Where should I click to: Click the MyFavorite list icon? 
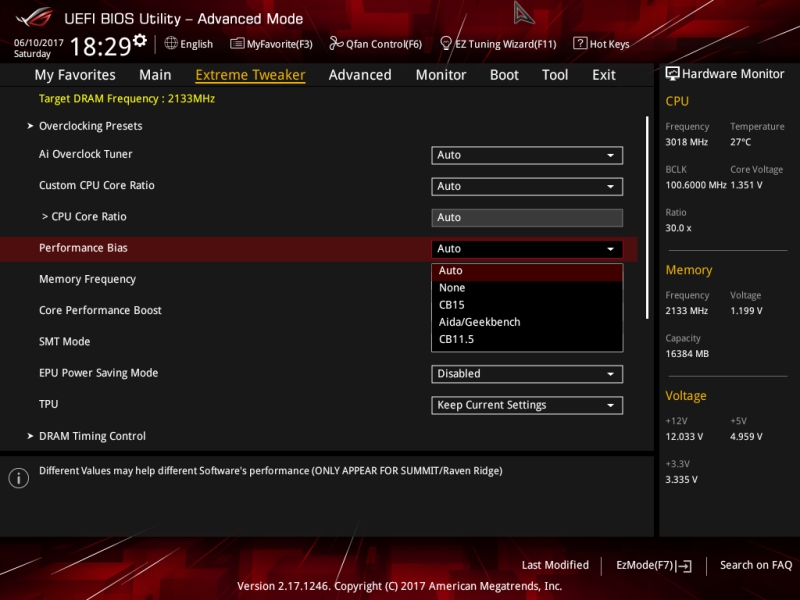click(237, 43)
